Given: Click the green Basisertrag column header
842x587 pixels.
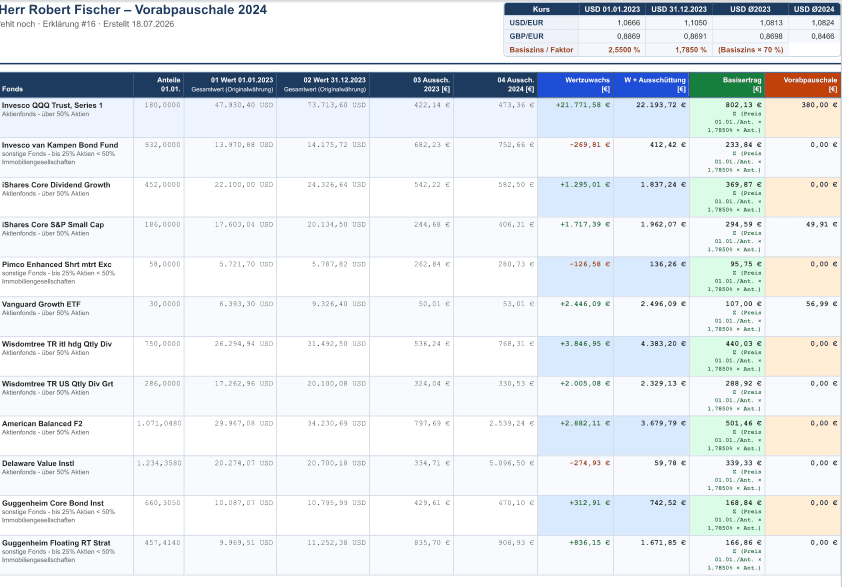Looking at the screenshot, I should click(x=727, y=85).
